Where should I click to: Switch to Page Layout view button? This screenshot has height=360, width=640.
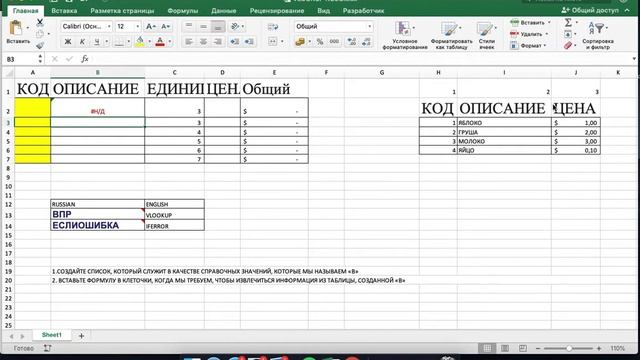[x=505, y=348]
